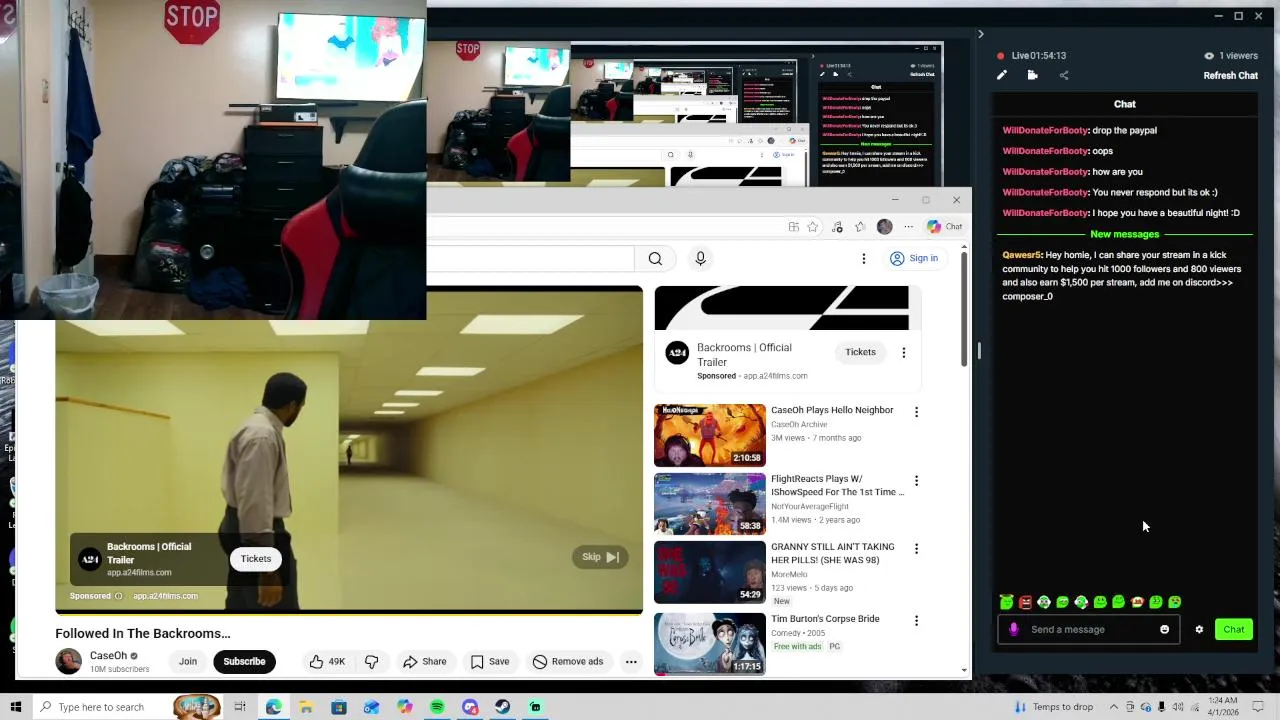Click Tickets button in sidebar A24 ad
Viewport: 1280px width, 720px height.
click(x=860, y=352)
